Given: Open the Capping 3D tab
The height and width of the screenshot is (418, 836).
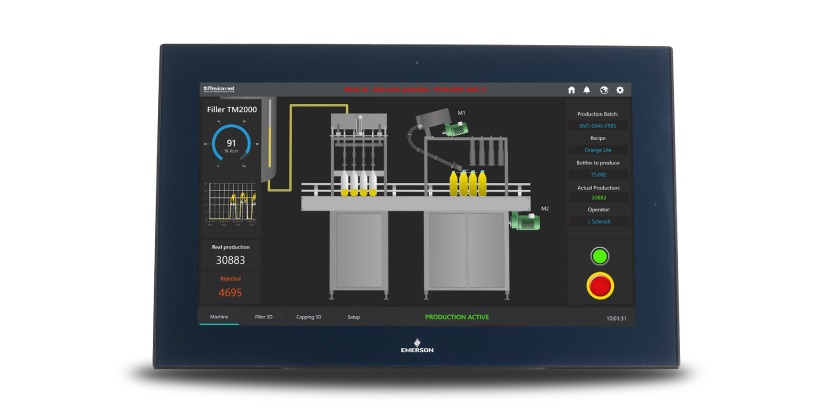Looking at the screenshot, I should (309, 317).
